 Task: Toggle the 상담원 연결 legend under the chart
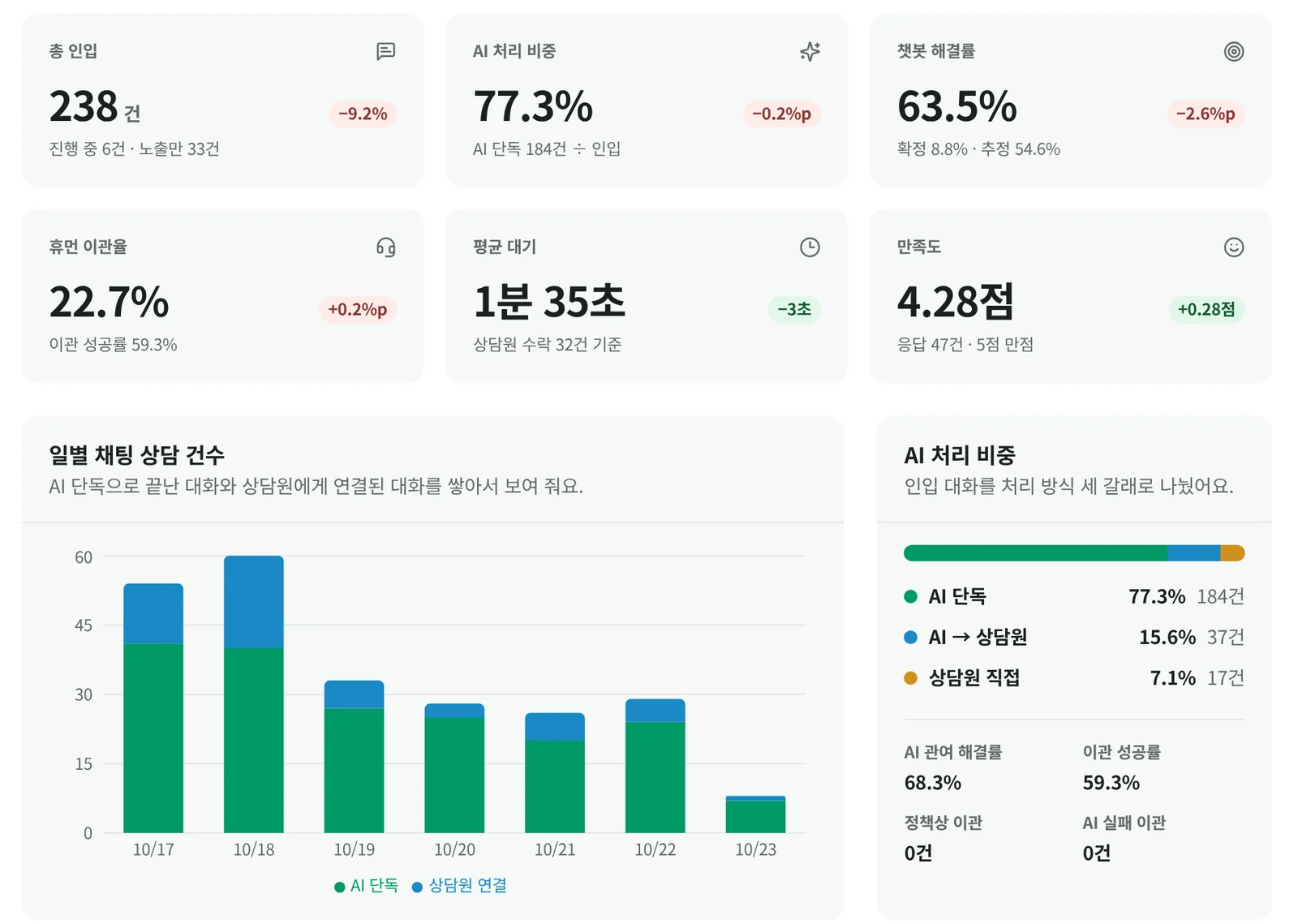[x=459, y=886]
